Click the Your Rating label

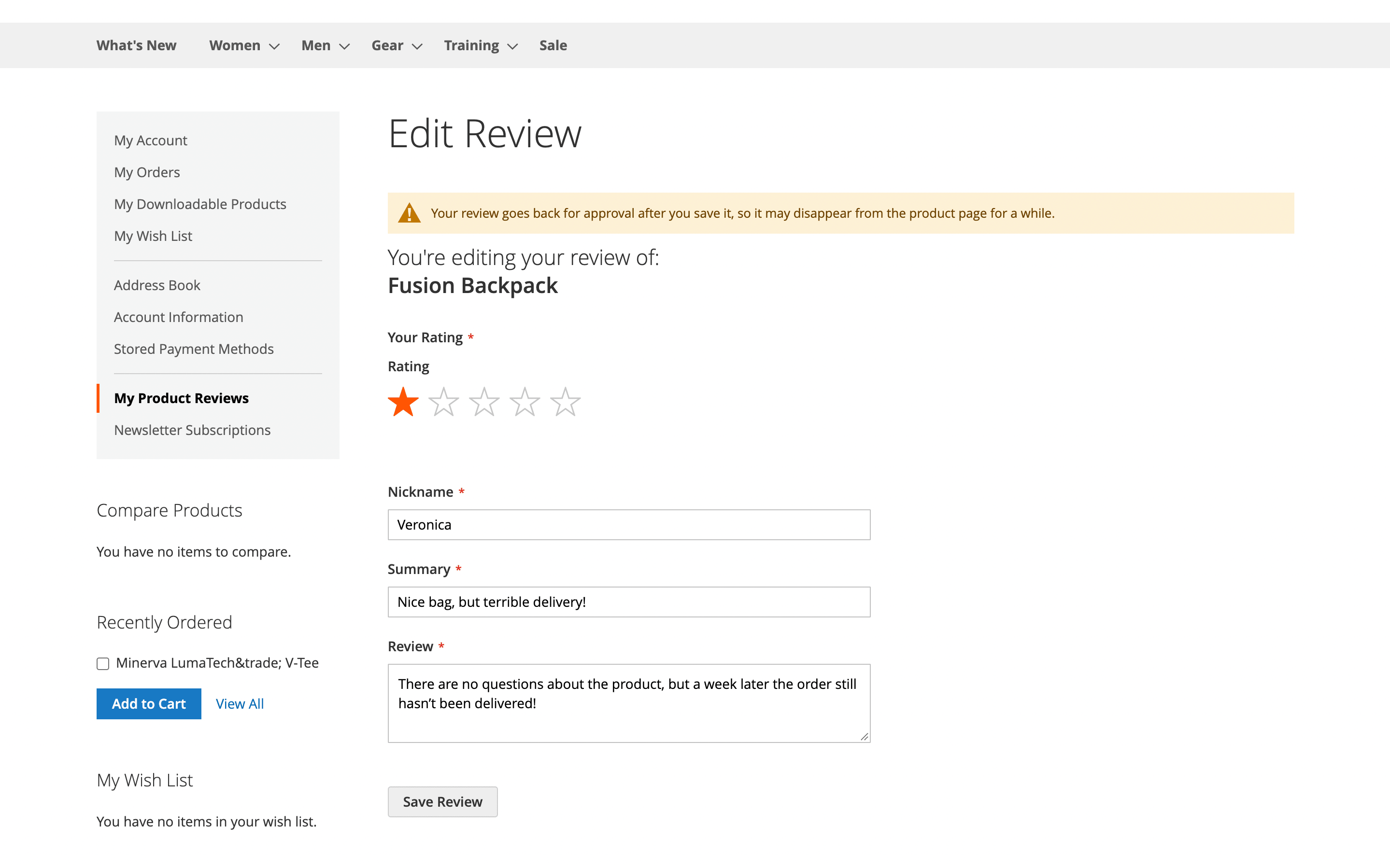pyautogui.click(x=425, y=337)
